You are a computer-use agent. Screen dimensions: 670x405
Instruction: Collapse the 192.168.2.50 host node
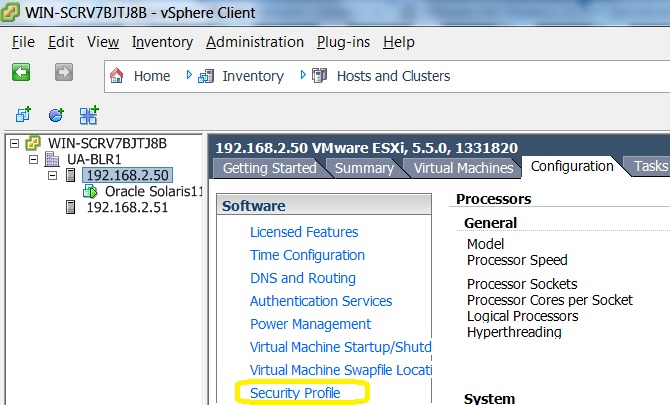tap(52, 175)
